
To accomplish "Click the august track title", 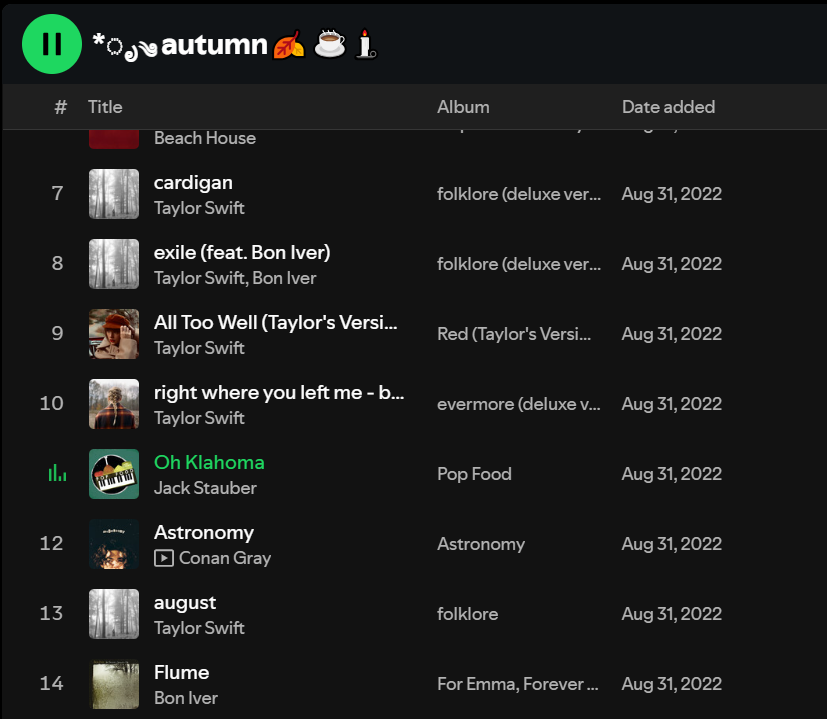I will pyautogui.click(x=185, y=603).
